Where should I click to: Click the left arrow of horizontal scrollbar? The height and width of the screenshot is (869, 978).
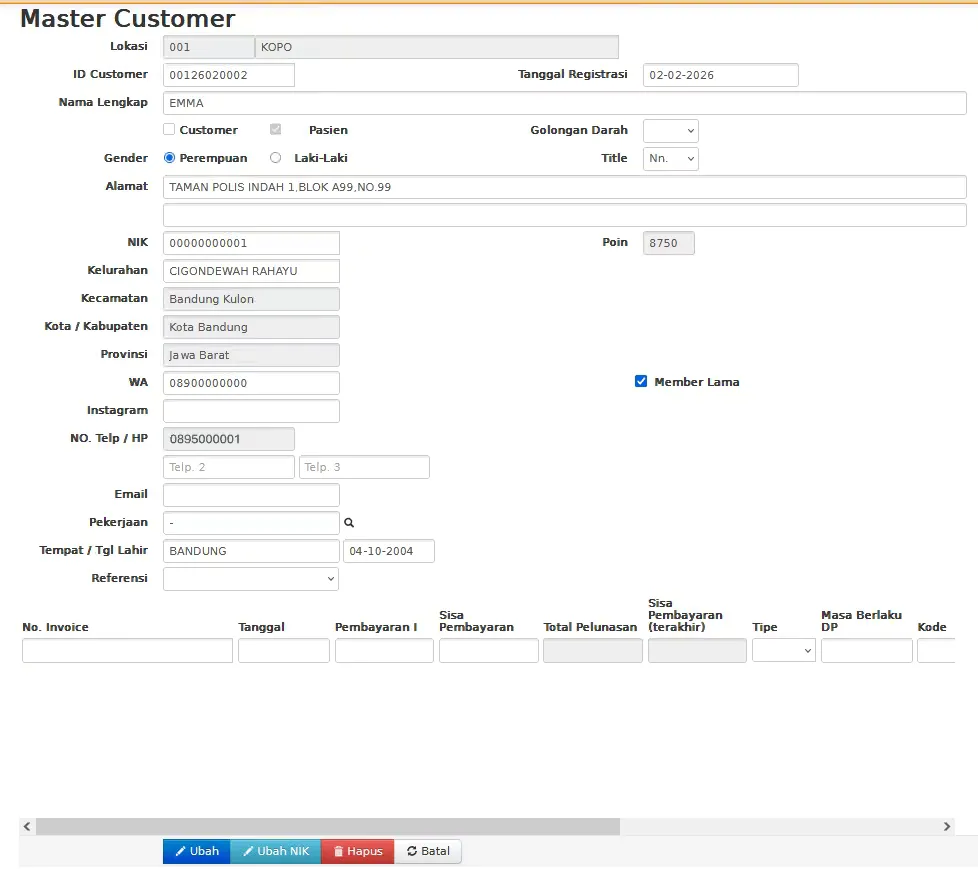pos(27,827)
